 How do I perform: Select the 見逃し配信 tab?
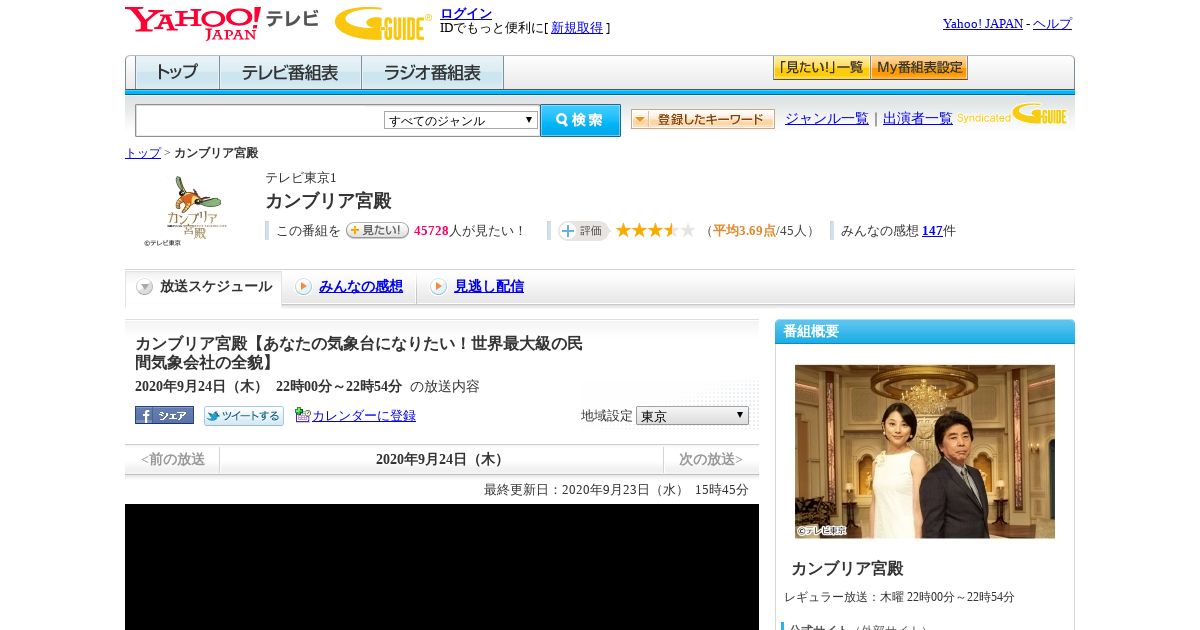(x=489, y=286)
